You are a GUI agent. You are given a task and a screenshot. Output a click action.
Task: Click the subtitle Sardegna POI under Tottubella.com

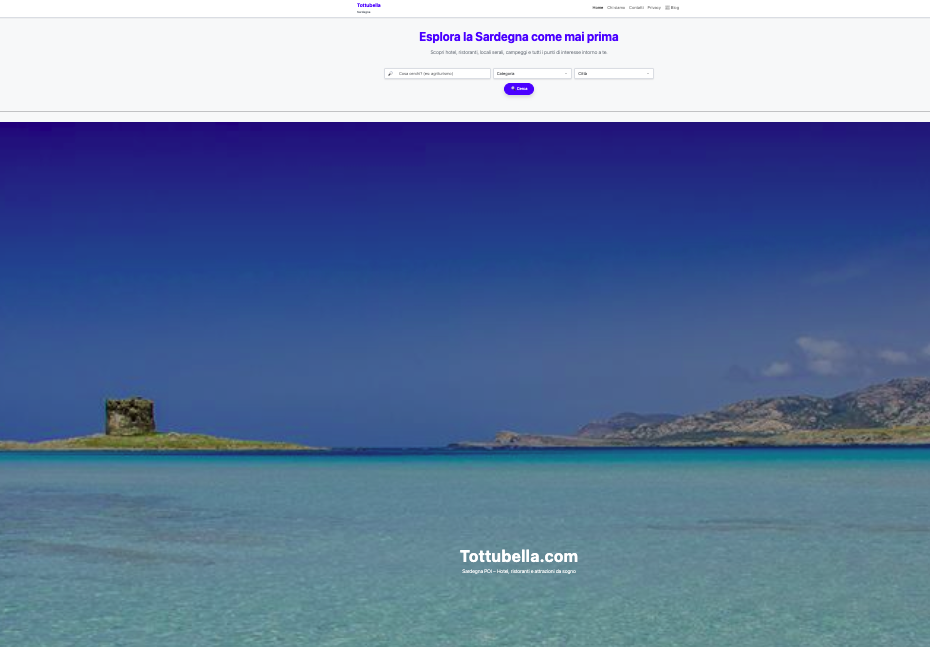coord(518,571)
